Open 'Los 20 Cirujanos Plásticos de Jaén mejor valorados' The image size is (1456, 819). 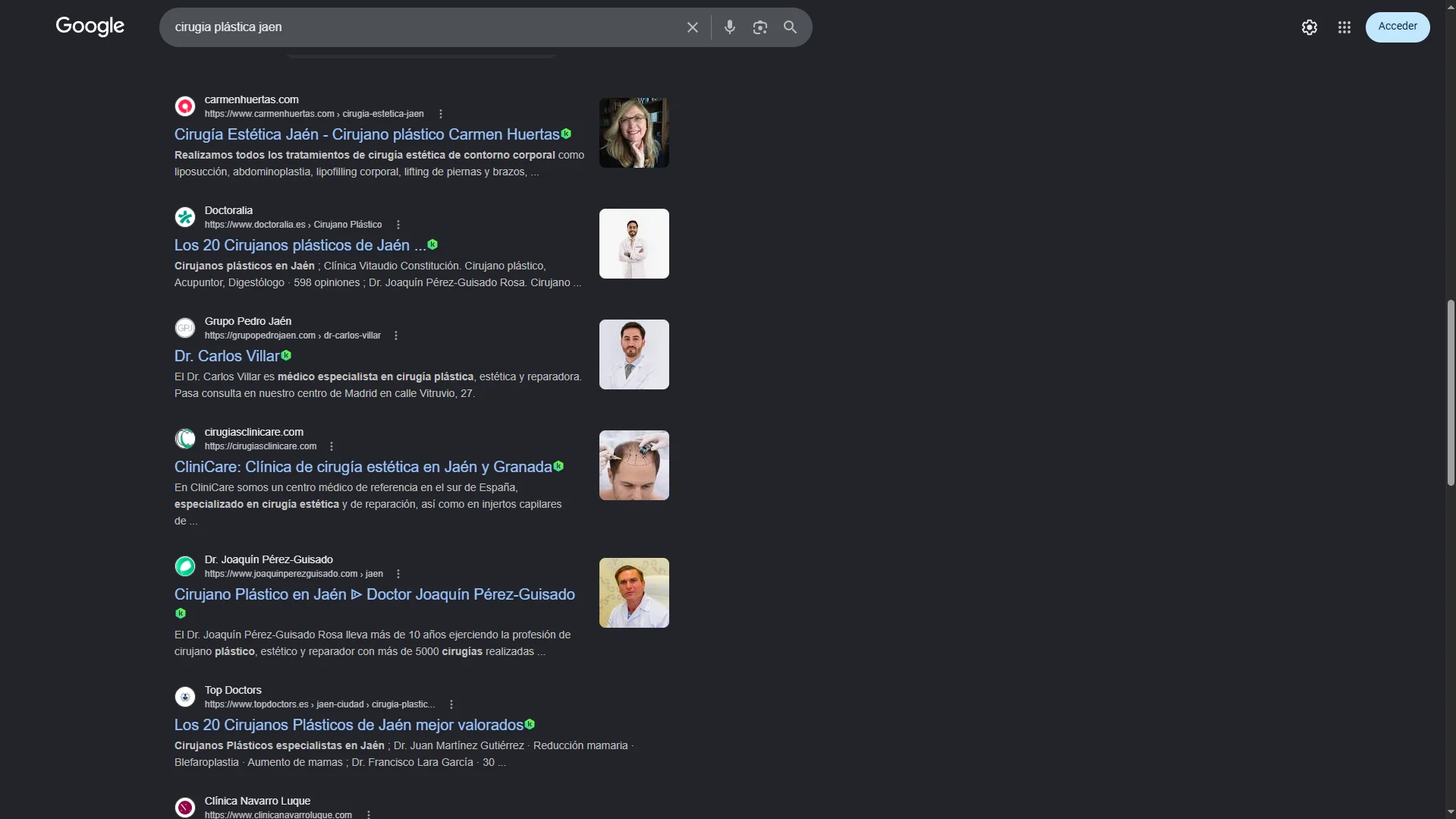(348, 725)
